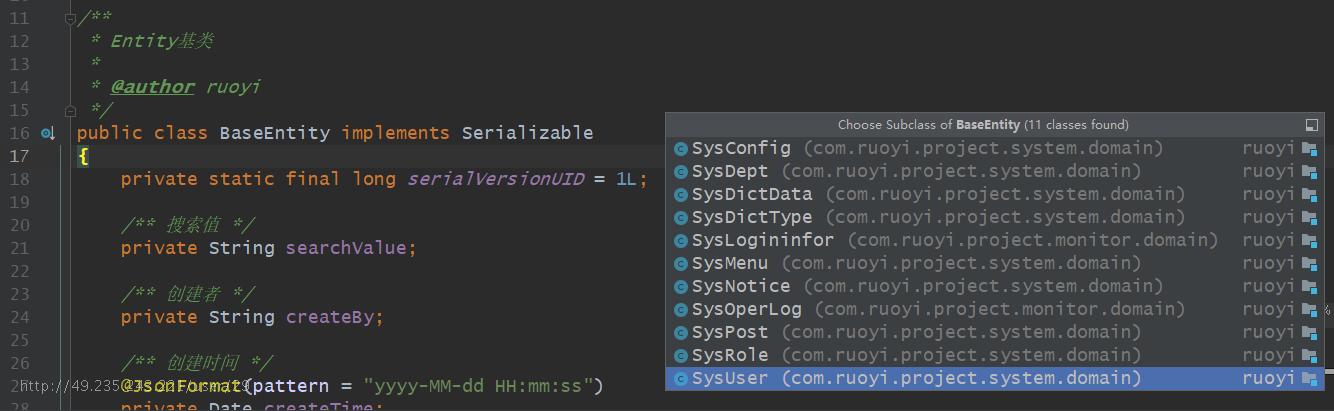Select SysDictType subclass entry

994,218
